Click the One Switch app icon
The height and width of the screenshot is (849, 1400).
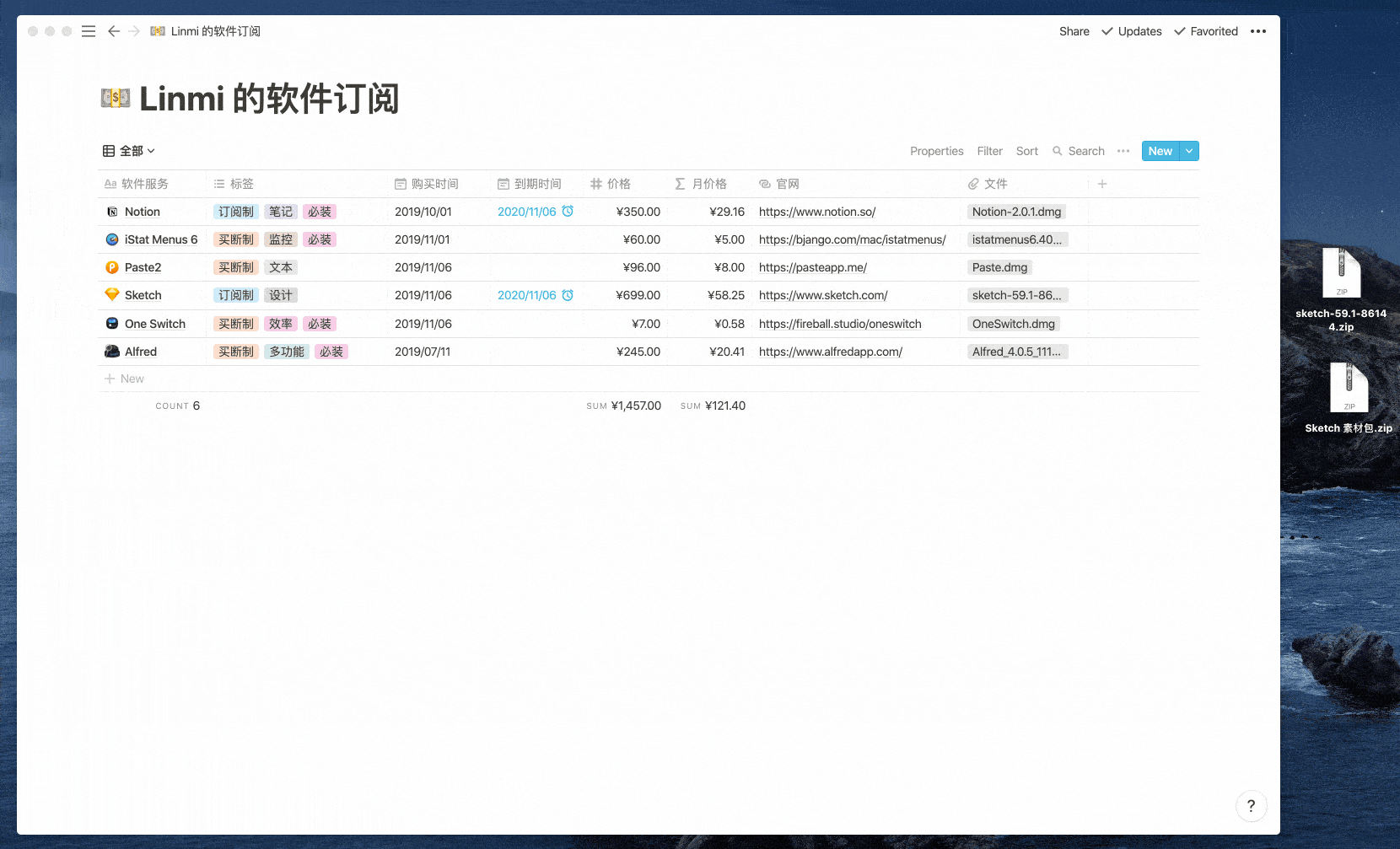(x=112, y=324)
